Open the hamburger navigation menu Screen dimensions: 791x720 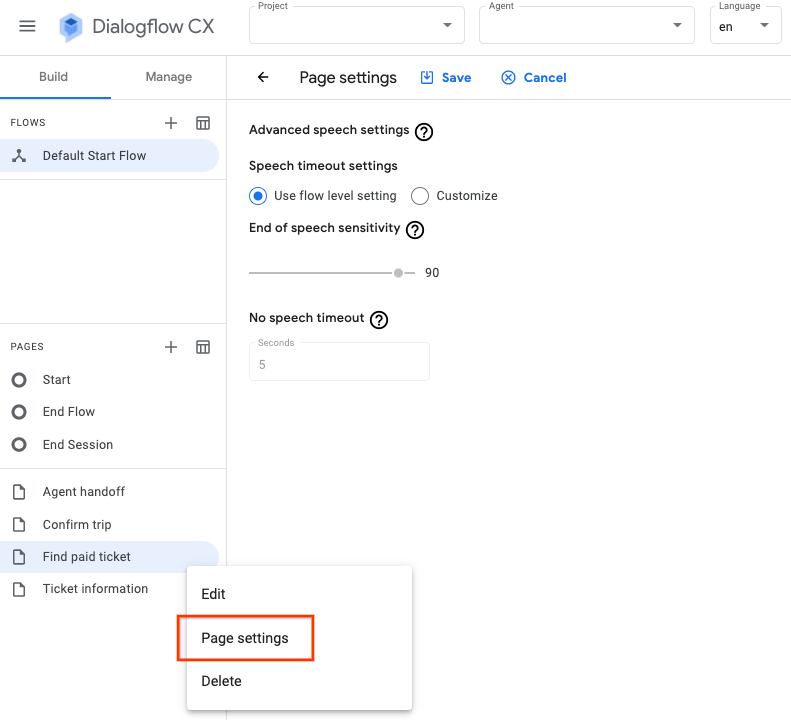pos(27,26)
